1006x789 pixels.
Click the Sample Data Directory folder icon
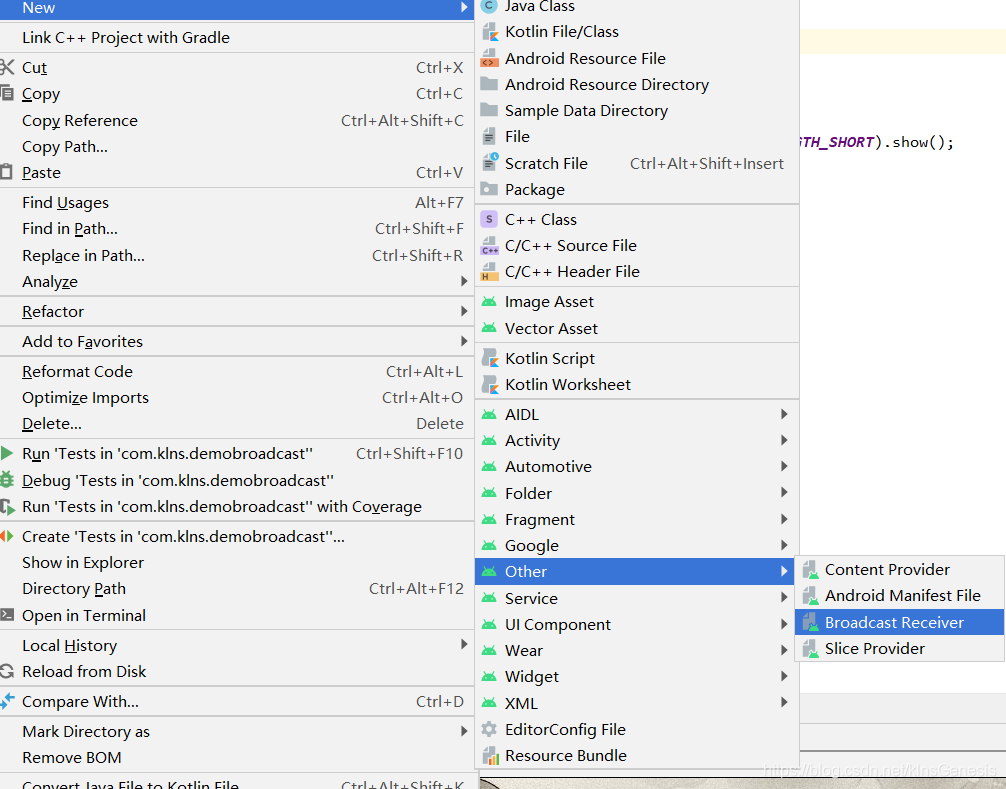click(490, 110)
